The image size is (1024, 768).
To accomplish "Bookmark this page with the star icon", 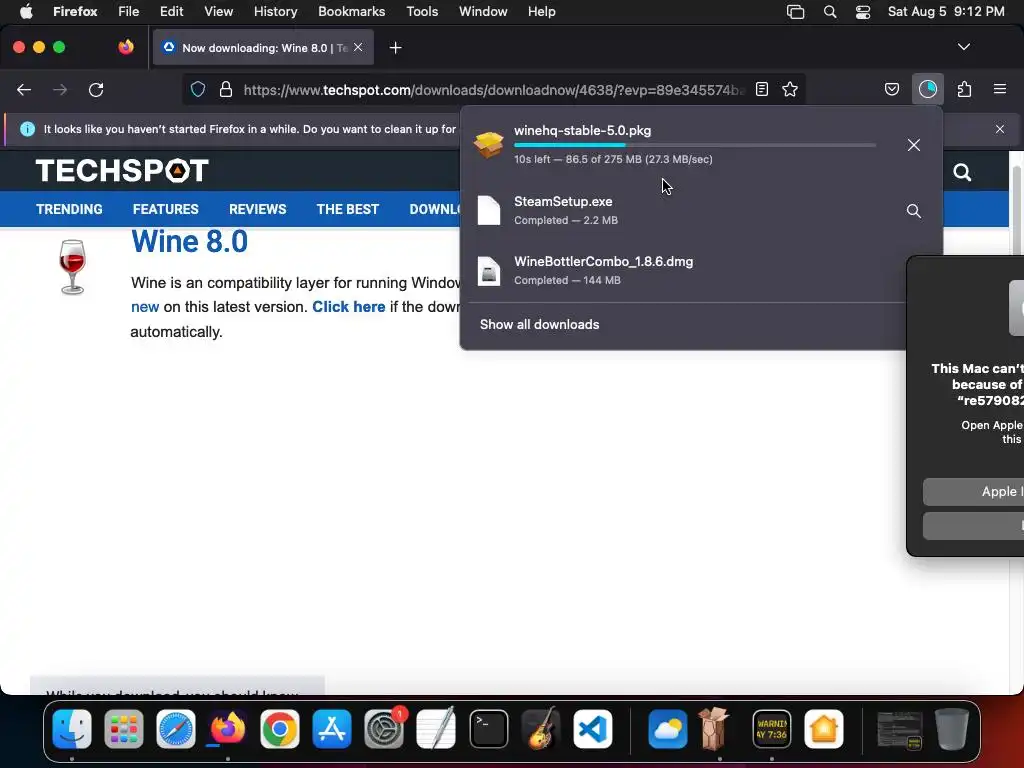I will pos(790,89).
